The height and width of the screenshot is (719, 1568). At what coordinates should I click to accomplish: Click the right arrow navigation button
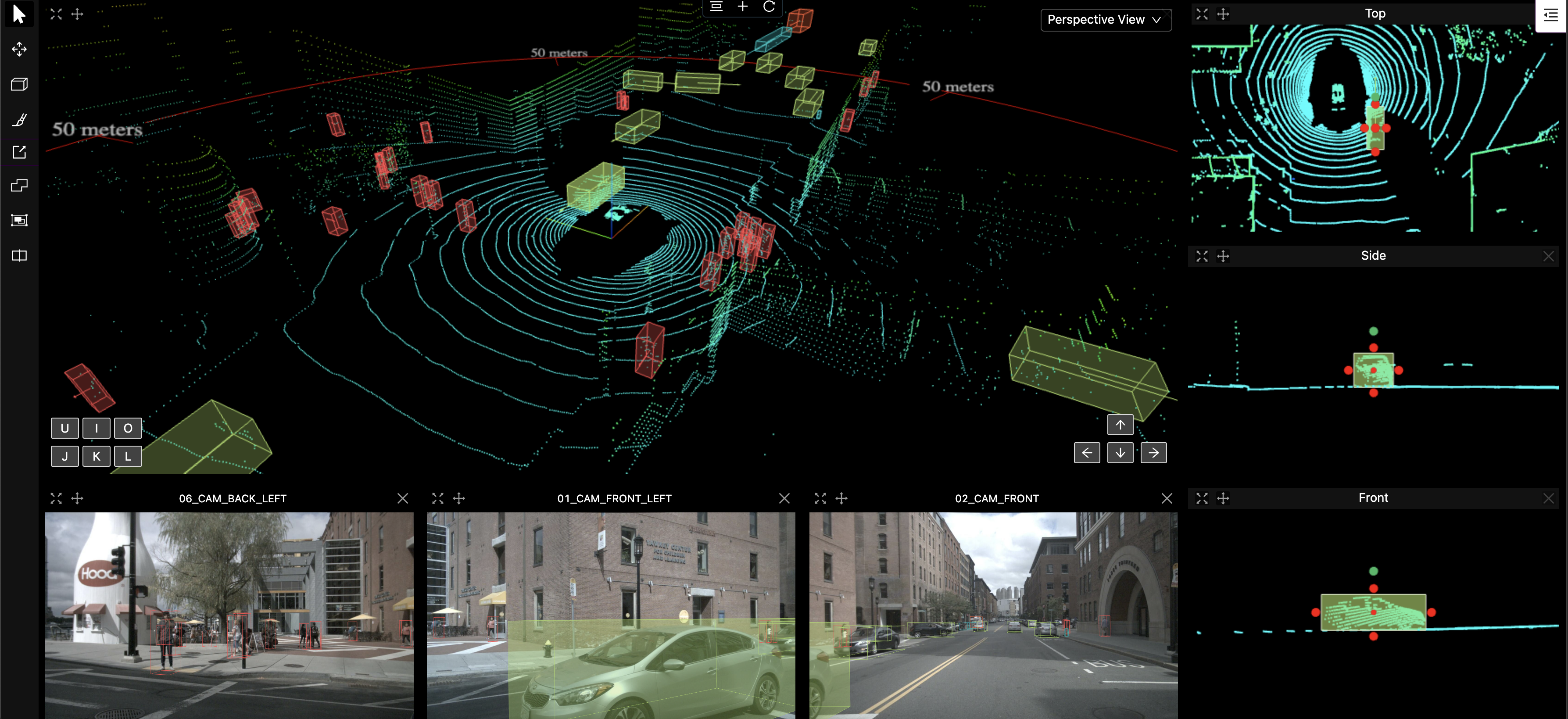click(1153, 452)
